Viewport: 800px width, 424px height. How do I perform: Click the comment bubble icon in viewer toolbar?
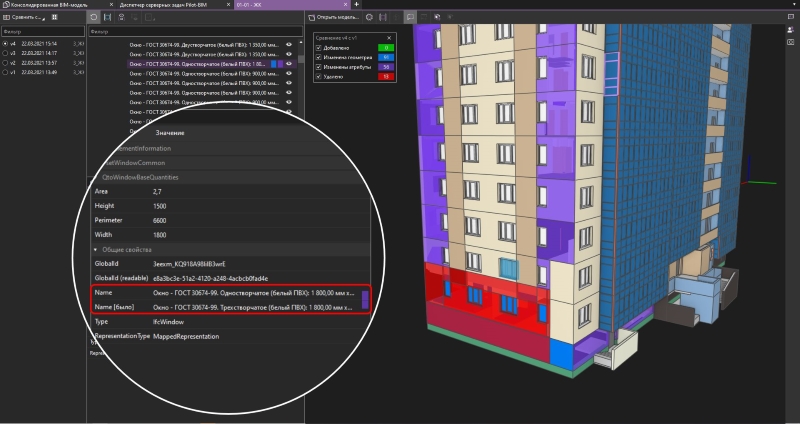click(x=410, y=17)
